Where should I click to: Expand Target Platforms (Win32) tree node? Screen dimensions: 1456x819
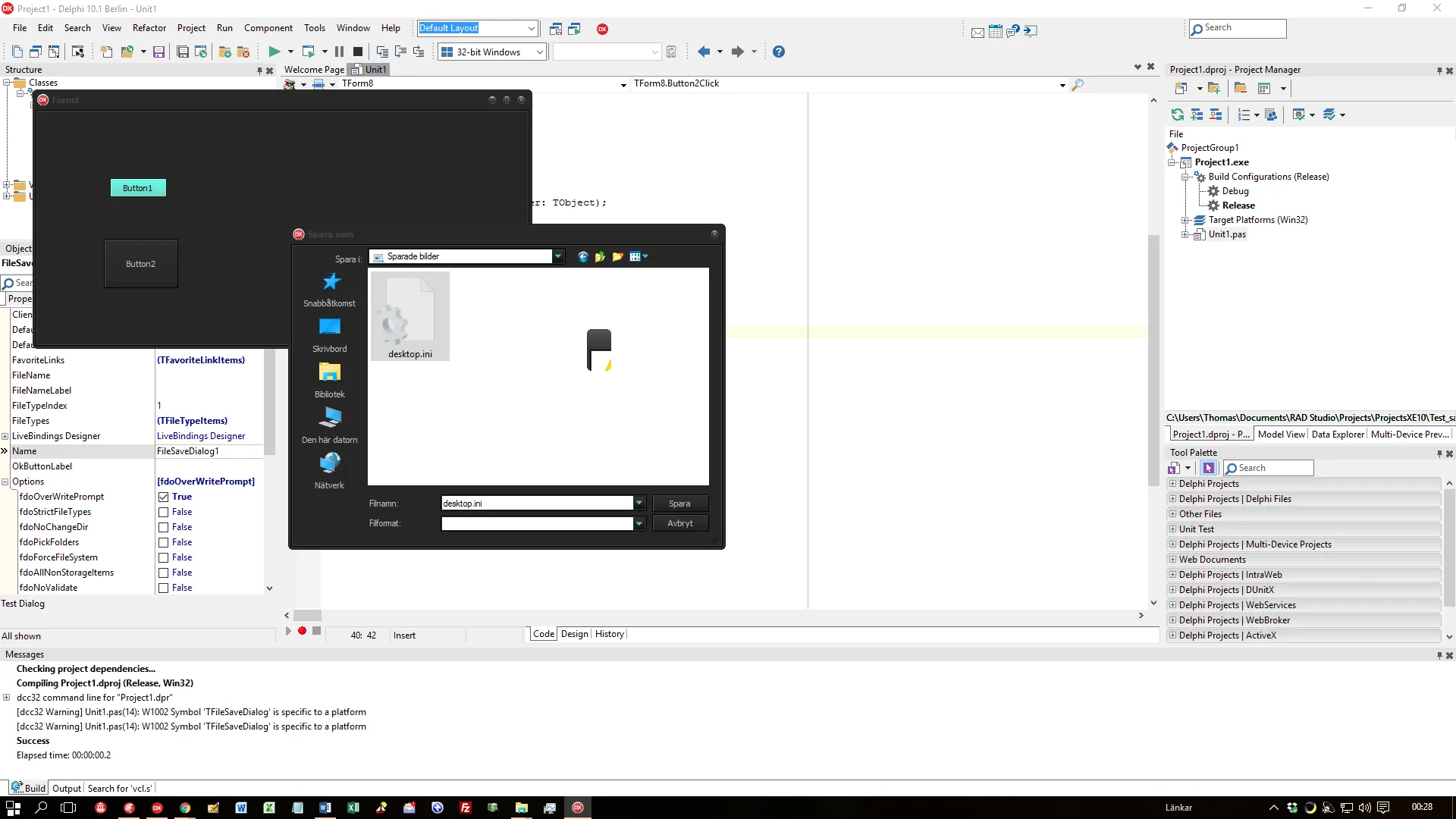(1185, 221)
